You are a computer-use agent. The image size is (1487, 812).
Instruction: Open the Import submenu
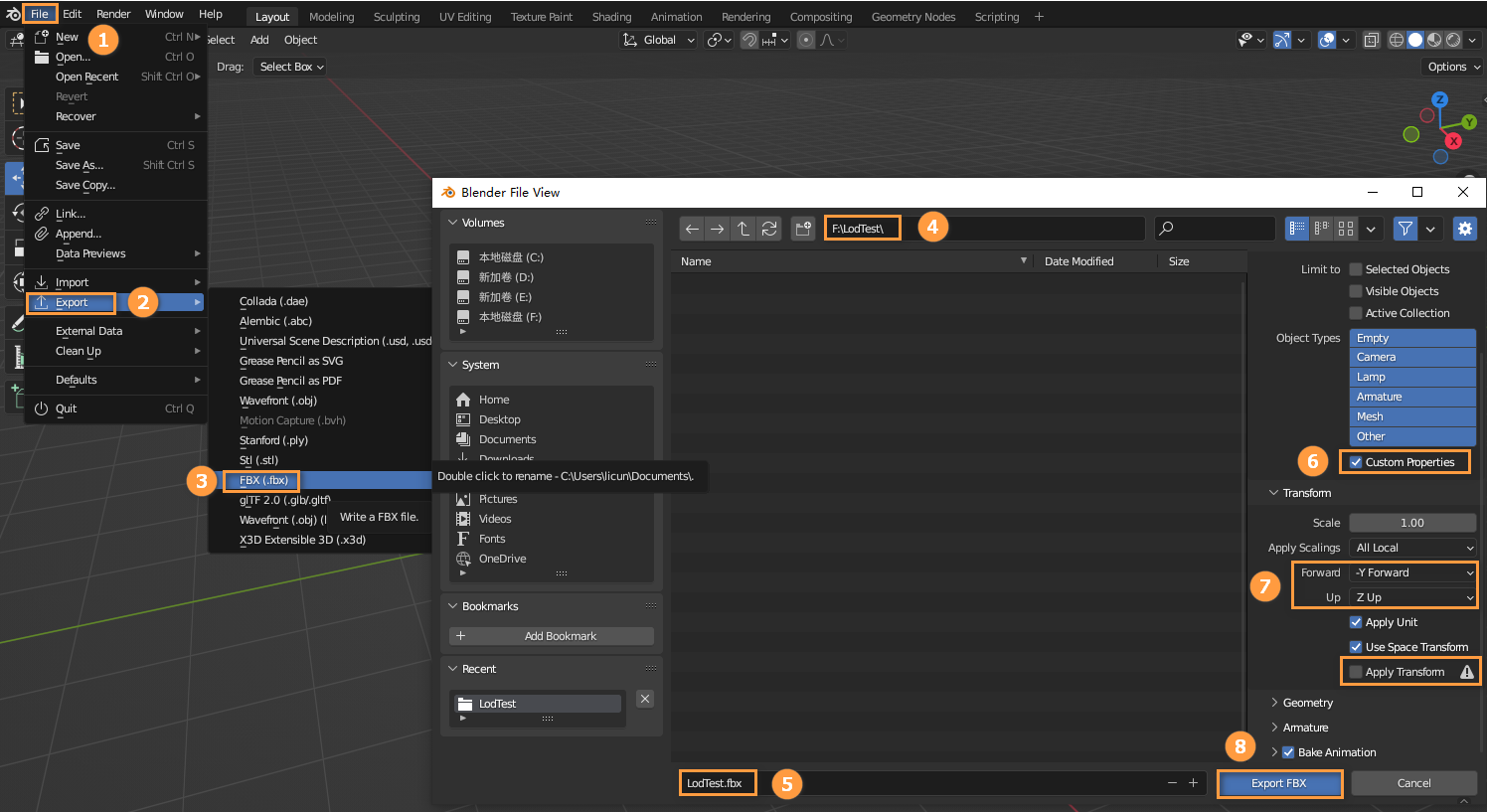coord(115,282)
